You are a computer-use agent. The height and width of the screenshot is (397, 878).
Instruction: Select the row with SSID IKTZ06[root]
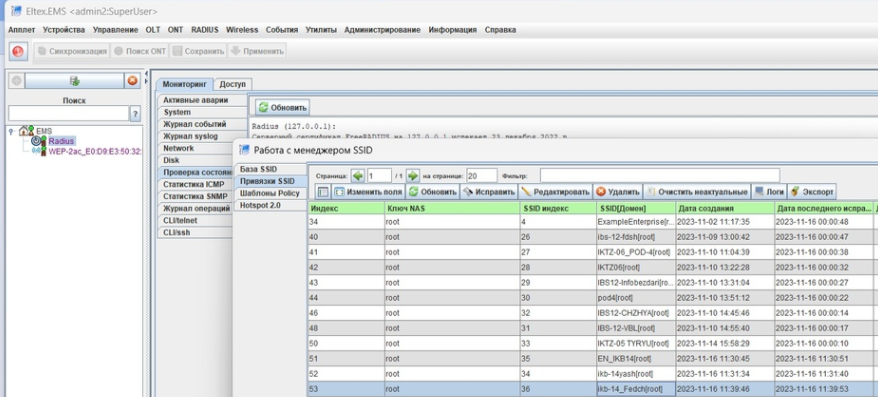click(x=592, y=267)
